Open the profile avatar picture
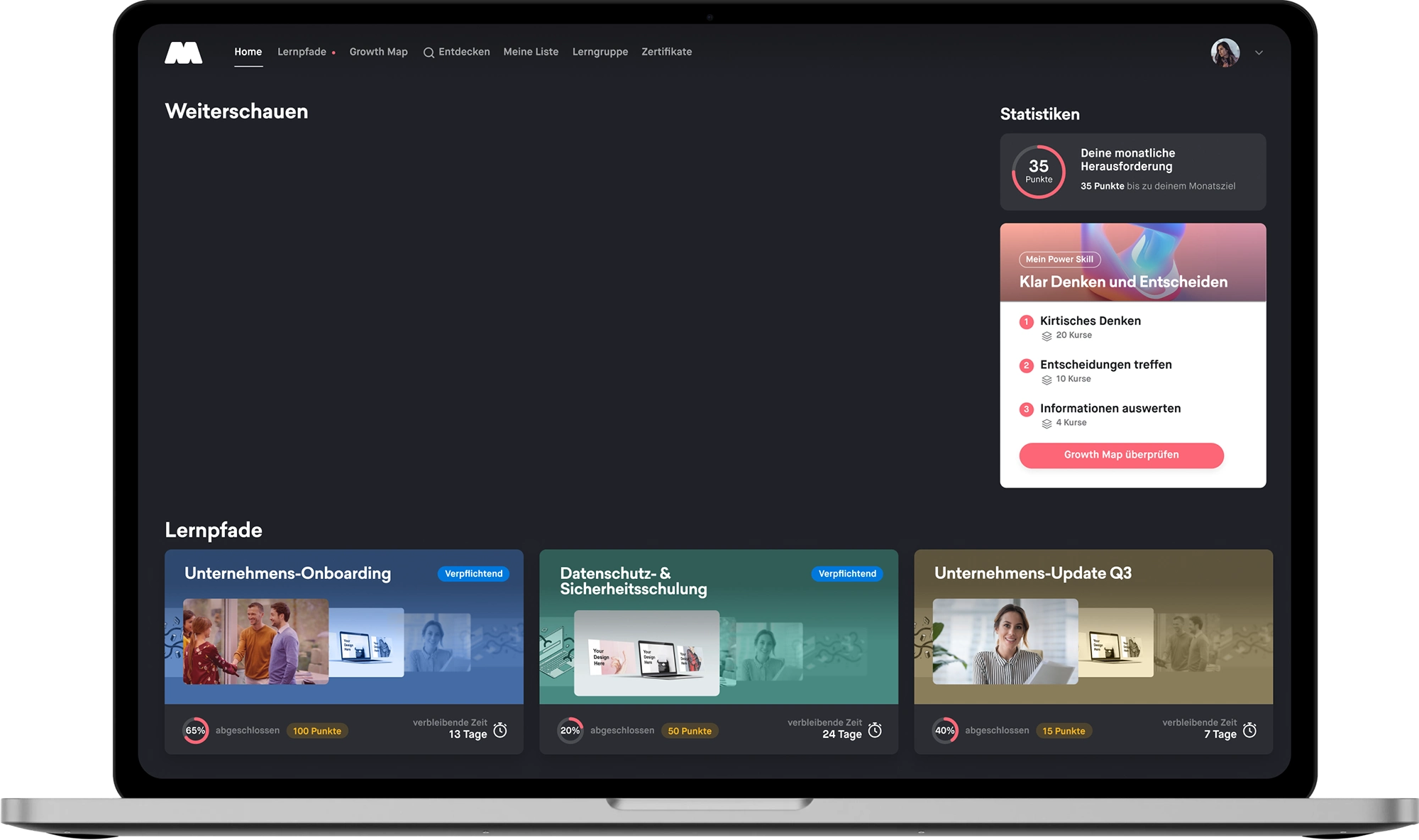The width and height of the screenshot is (1419, 840). (1224, 52)
